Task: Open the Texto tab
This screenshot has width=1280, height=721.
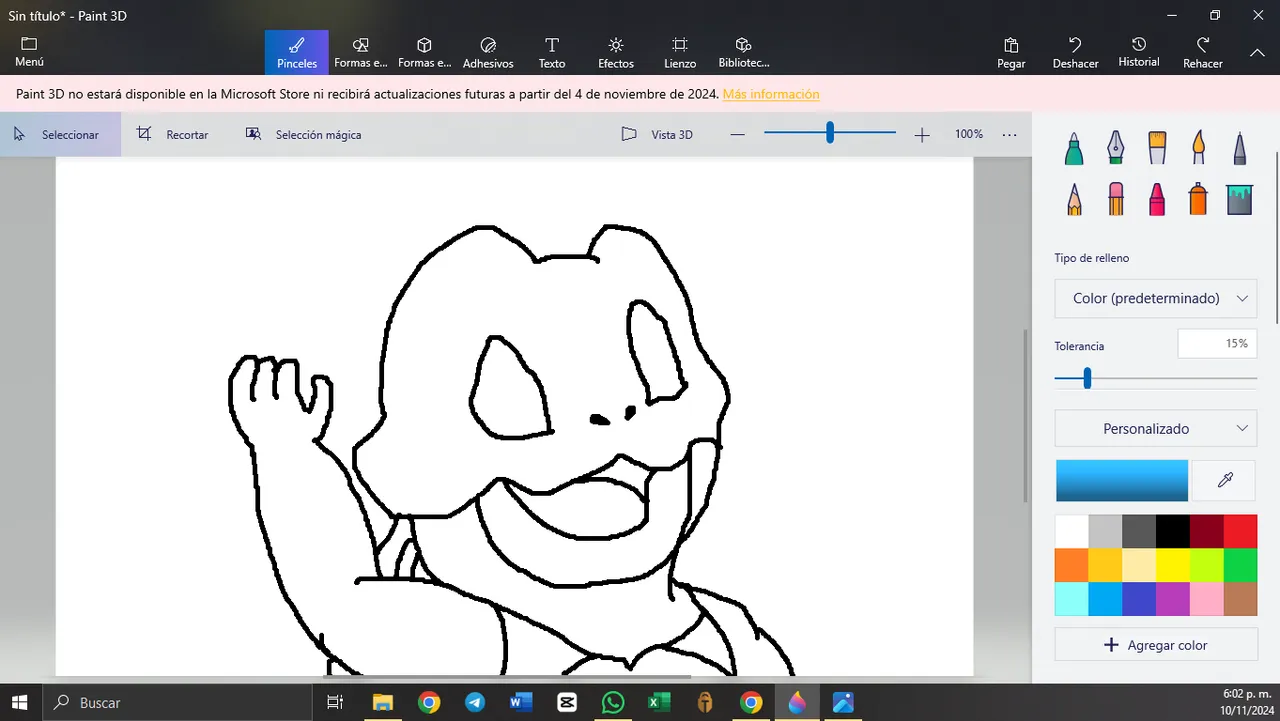Action: coord(552,53)
